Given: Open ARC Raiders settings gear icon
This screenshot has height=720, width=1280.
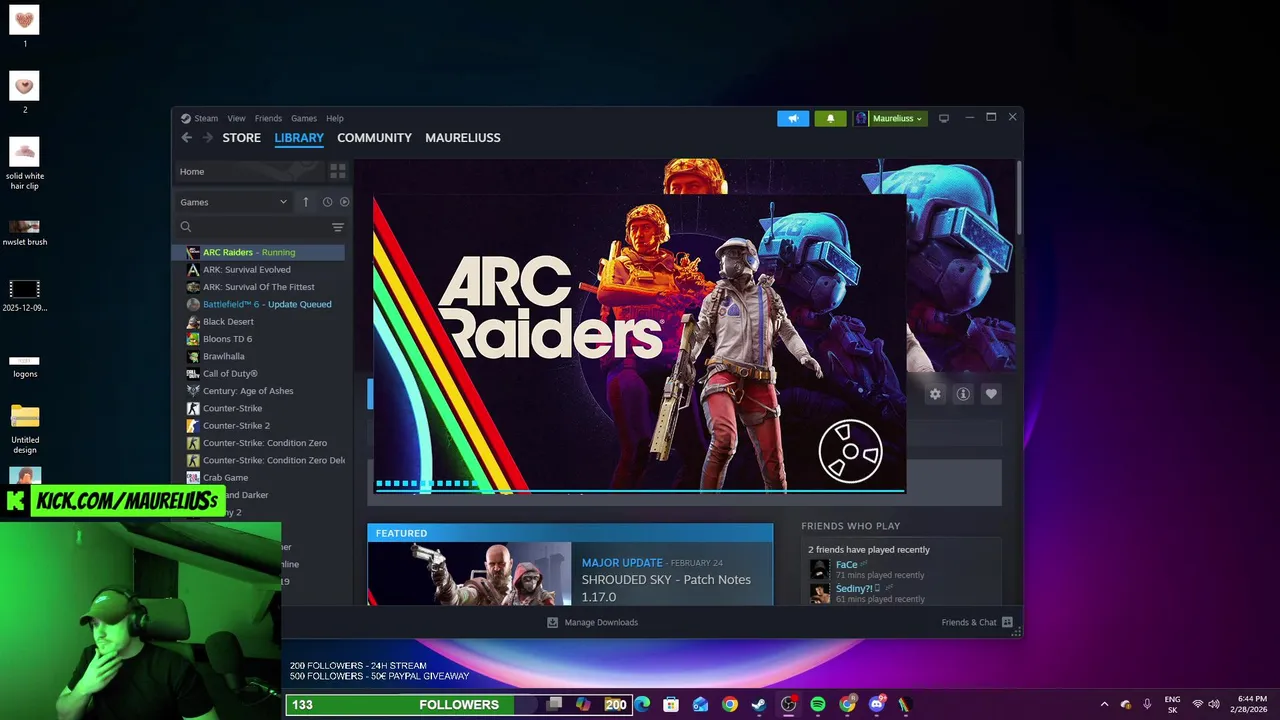Looking at the screenshot, I should 935,394.
